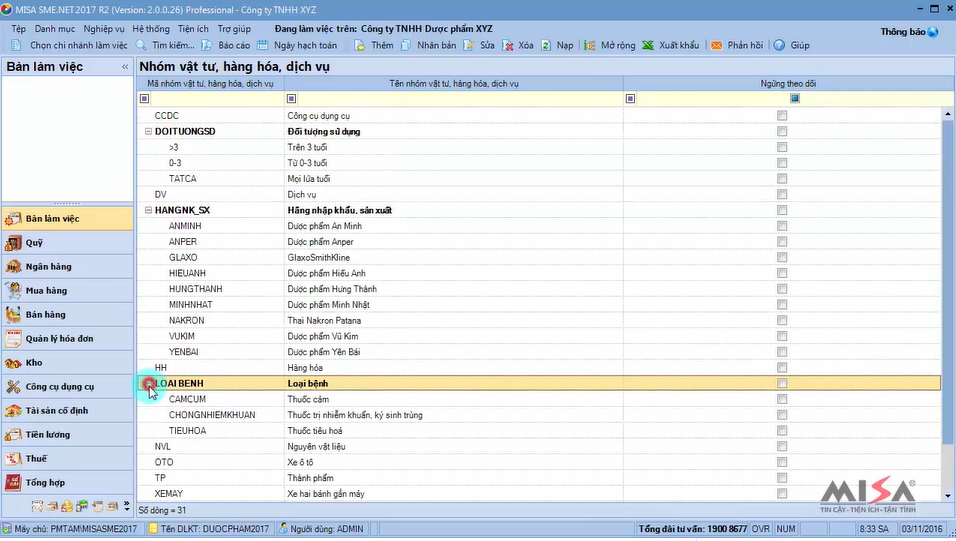Image resolution: width=956 pixels, height=541 pixels.
Task: Select the Xe ô tô row
Action: [x=539, y=462]
